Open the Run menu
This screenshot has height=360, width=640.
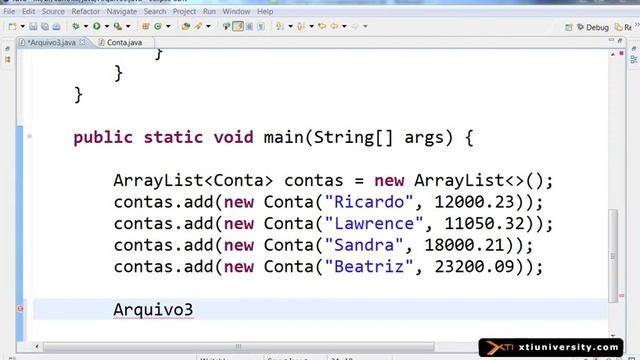[x=209, y=11]
